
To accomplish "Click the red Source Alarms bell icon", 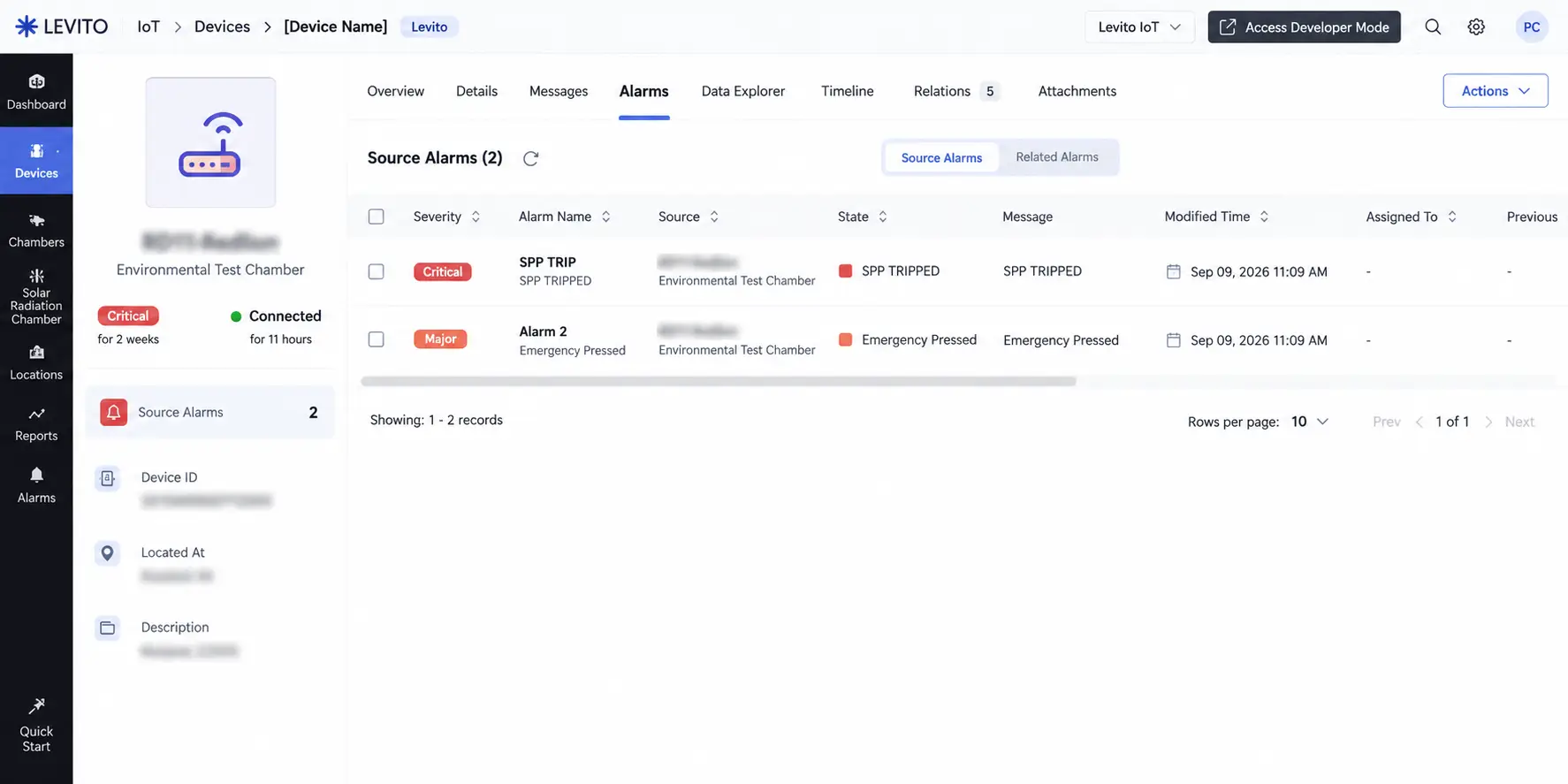I will [x=113, y=412].
